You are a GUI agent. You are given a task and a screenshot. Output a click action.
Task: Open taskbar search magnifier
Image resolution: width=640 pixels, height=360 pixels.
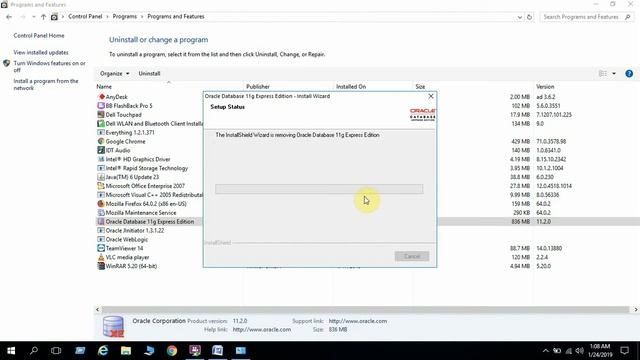coord(34,351)
